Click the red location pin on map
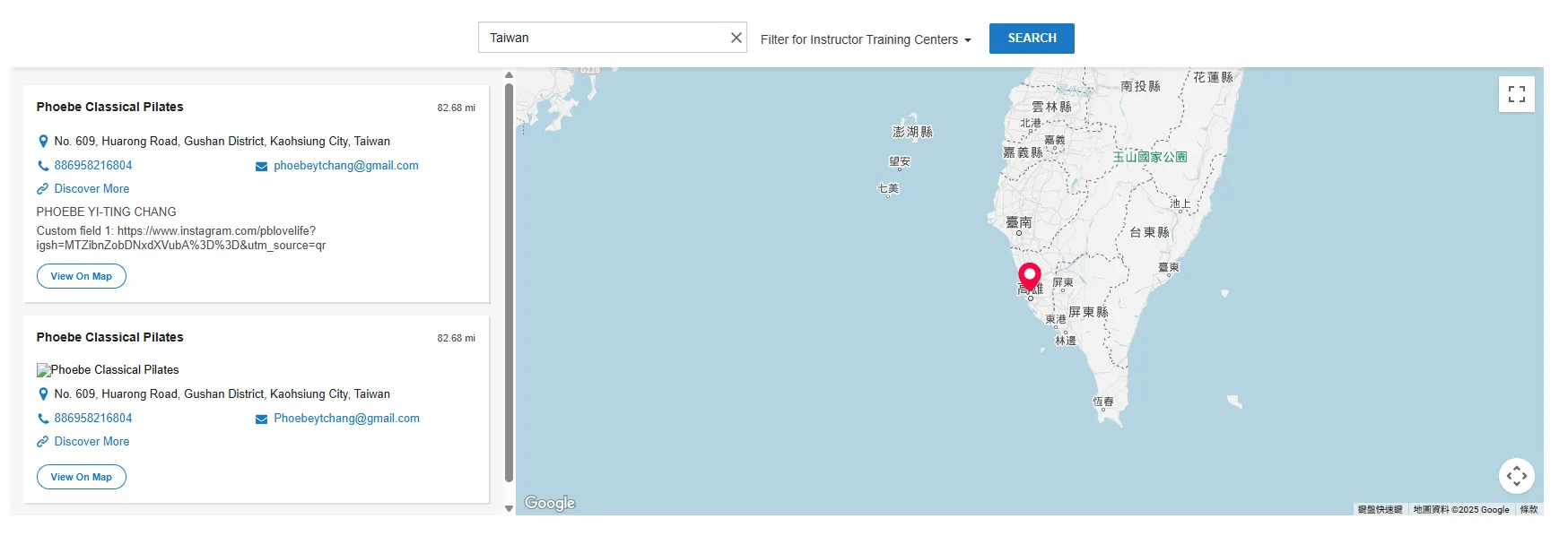1568x536 pixels. [x=1029, y=275]
